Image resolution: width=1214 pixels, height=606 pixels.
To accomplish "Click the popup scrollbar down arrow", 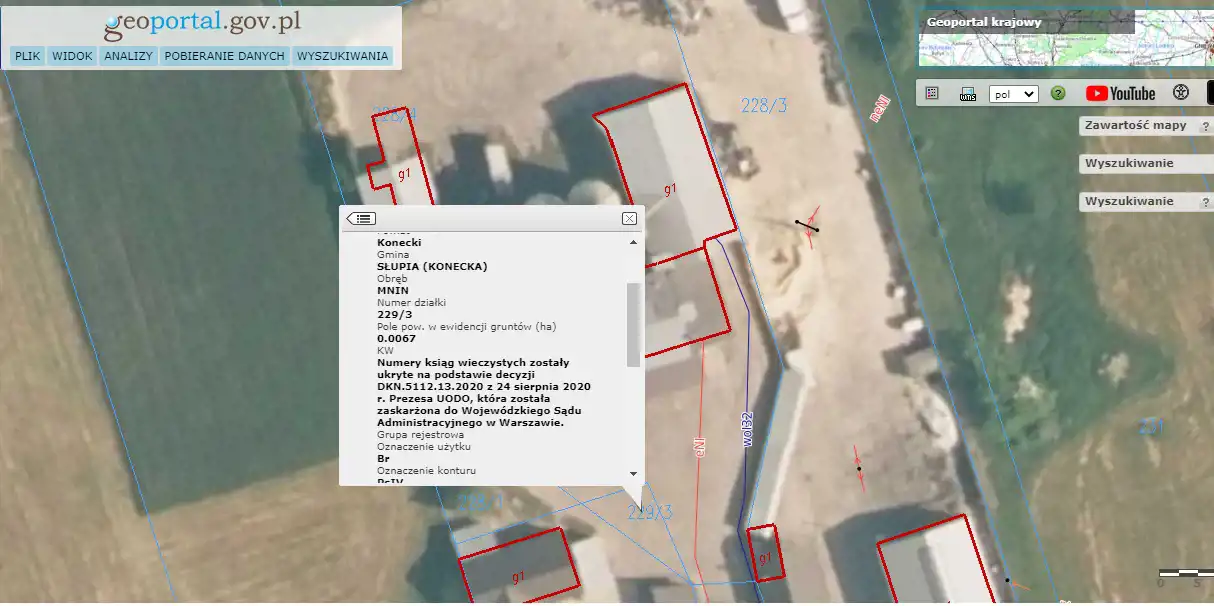I will pyautogui.click(x=633, y=473).
